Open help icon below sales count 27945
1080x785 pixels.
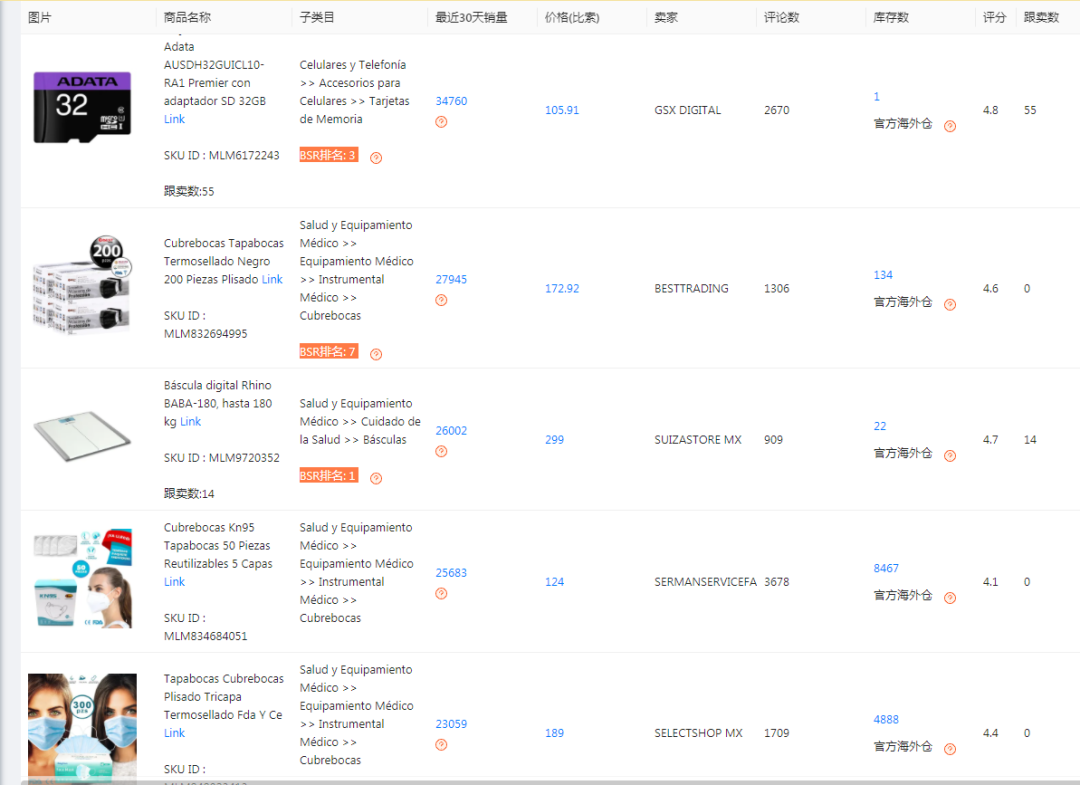point(440,300)
